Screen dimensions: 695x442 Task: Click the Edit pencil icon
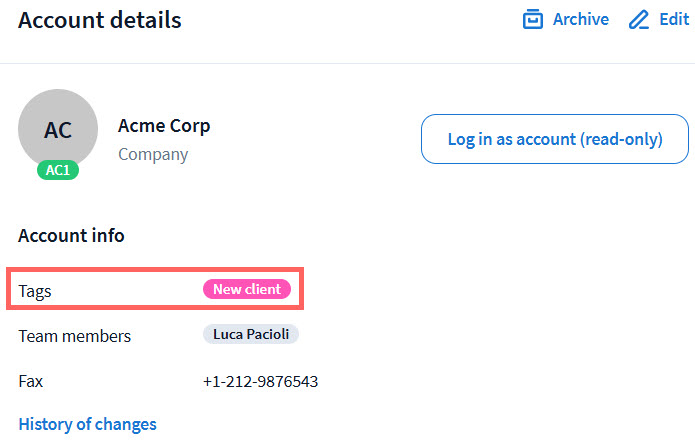click(639, 20)
